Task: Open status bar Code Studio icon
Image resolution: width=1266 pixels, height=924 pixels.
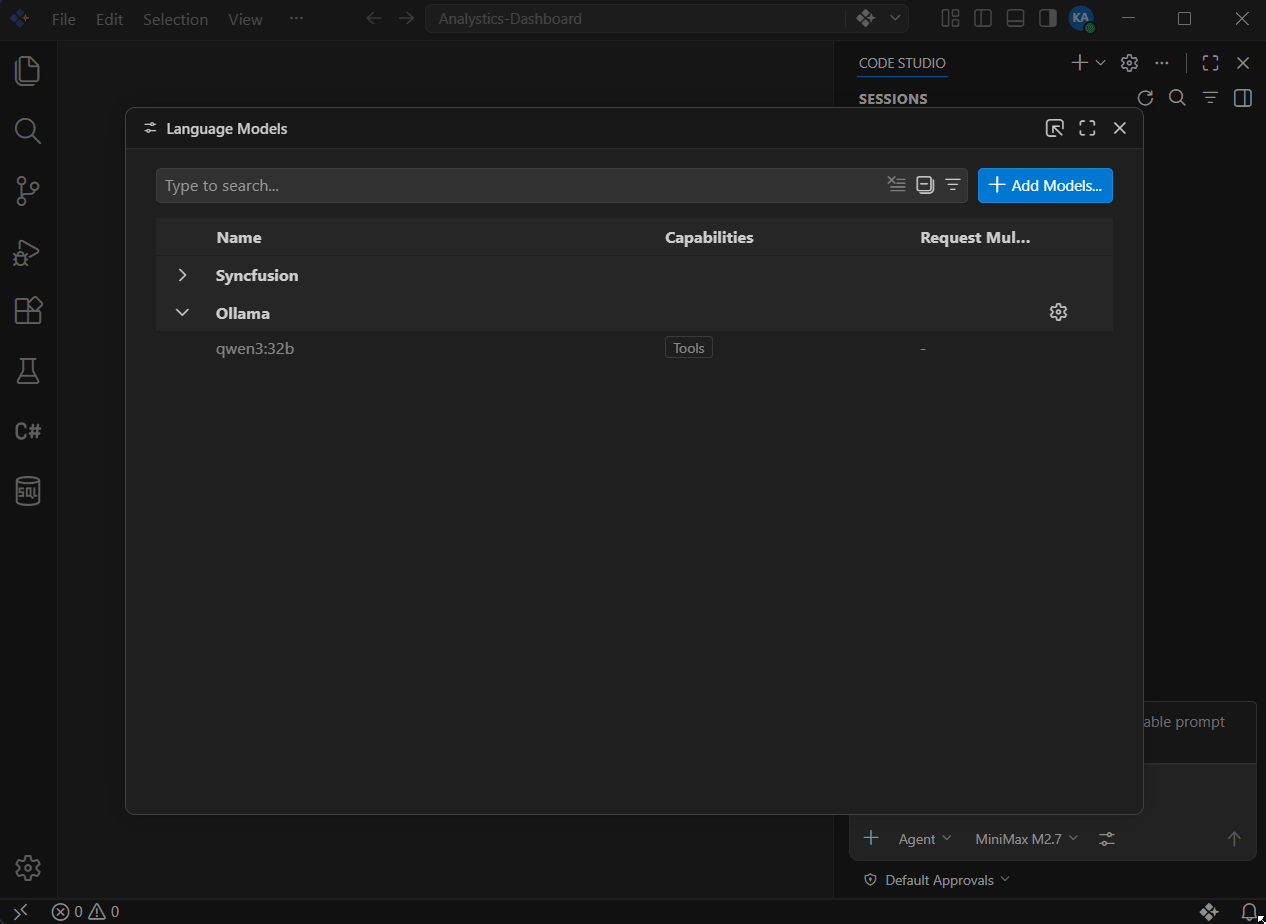Action: coord(1209,911)
